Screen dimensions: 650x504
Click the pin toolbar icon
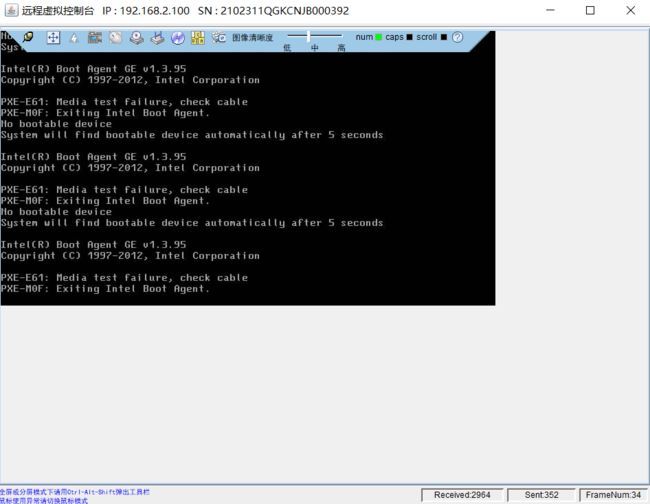(28, 37)
